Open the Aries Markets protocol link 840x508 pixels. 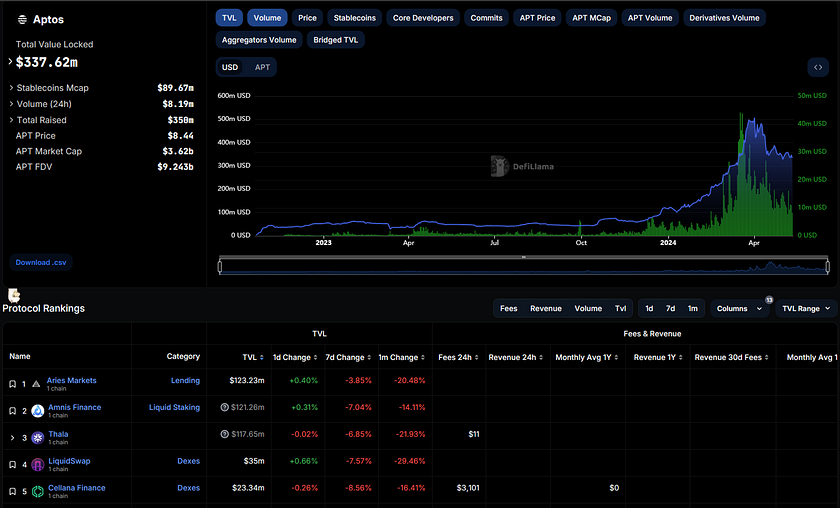[71, 380]
